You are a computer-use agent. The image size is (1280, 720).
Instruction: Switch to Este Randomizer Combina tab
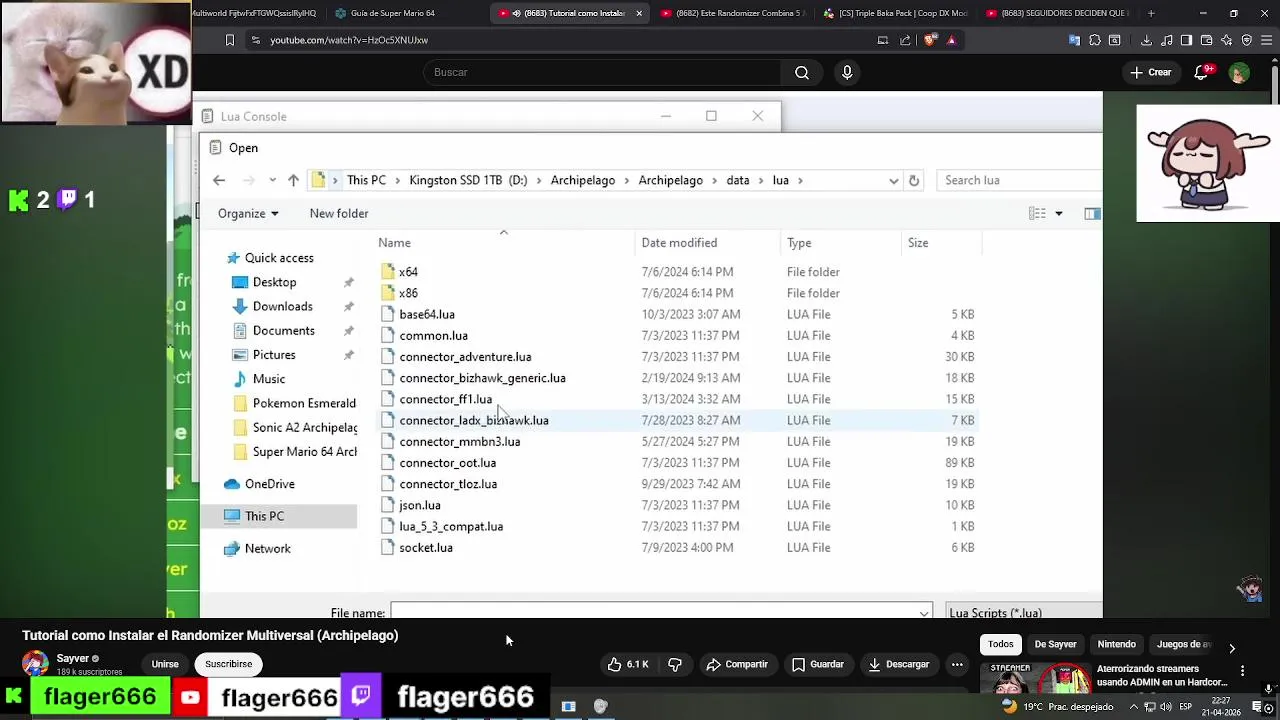[x=732, y=13]
